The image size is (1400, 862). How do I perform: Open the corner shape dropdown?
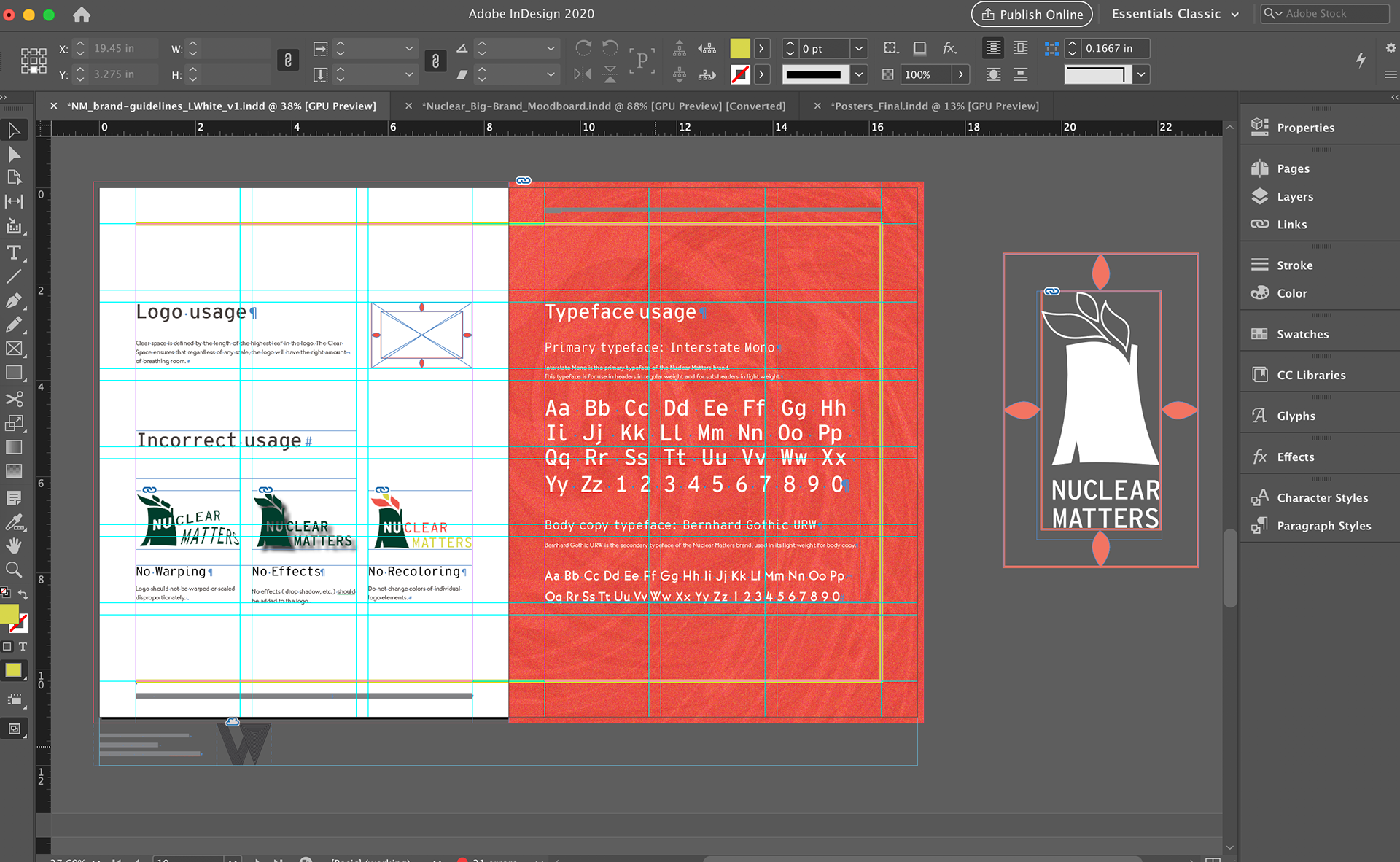[x=1141, y=74]
